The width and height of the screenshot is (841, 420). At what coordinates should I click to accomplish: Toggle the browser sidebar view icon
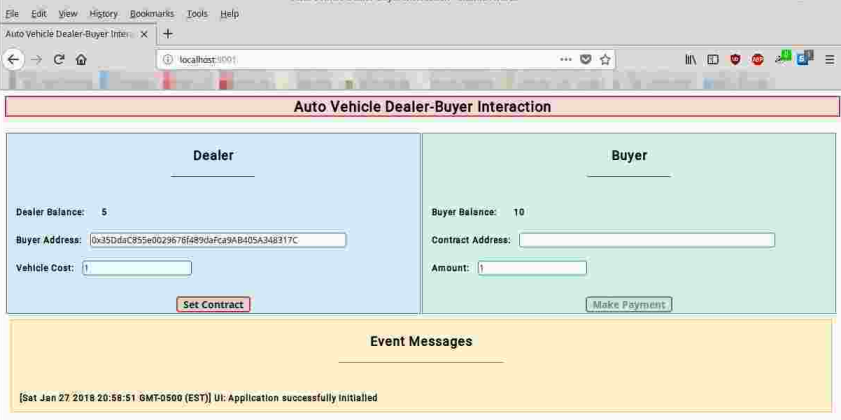(x=713, y=60)
